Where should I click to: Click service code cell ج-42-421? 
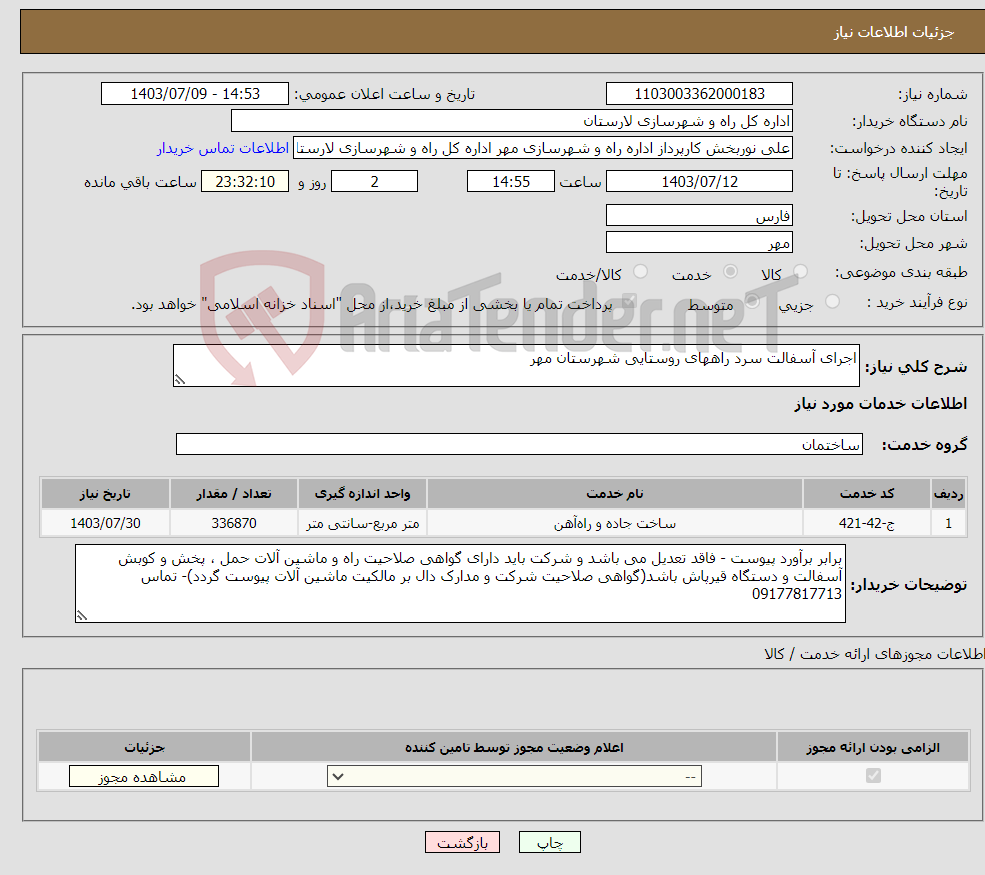pos(866,523)
